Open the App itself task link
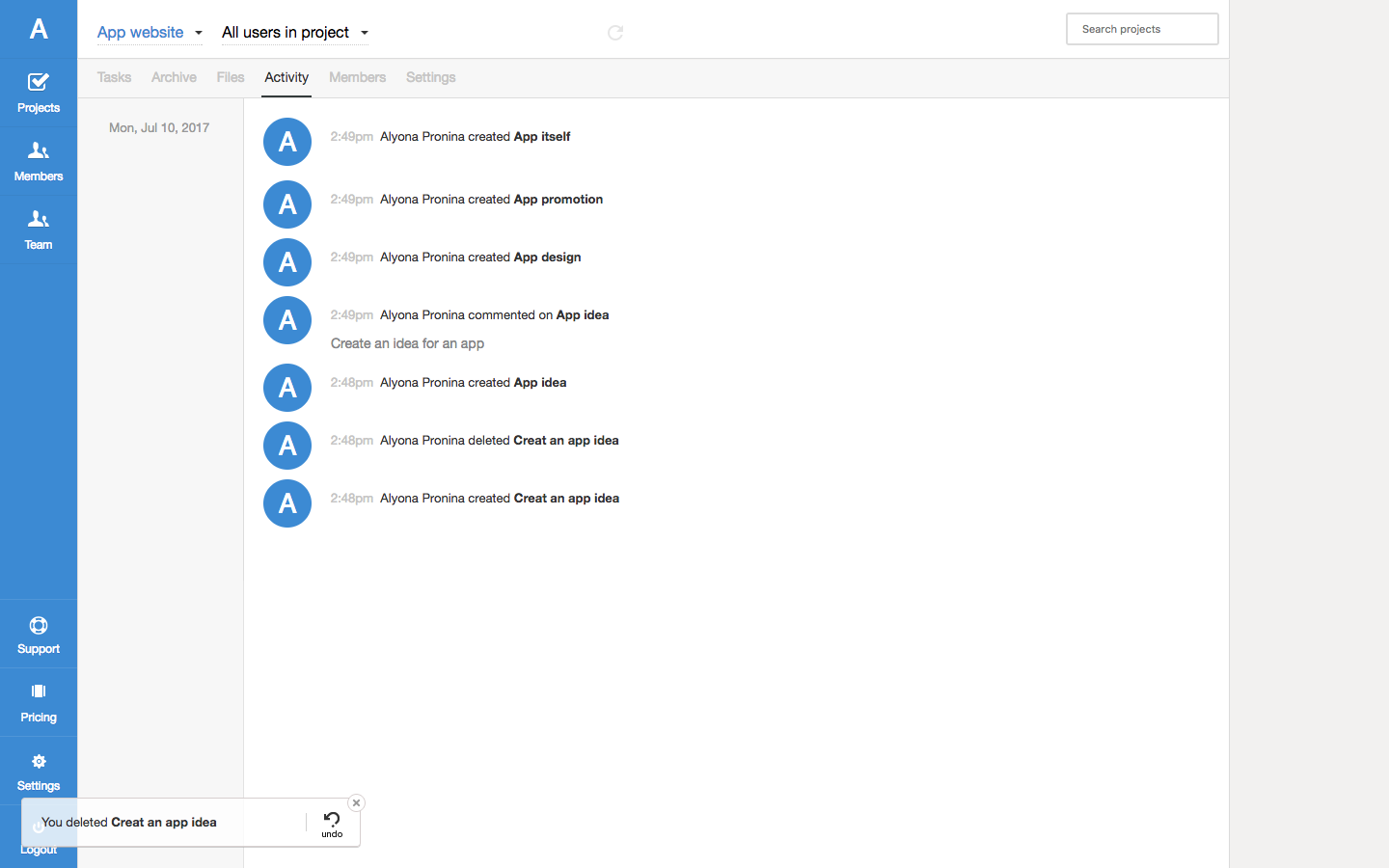1389x868 pixels. coord(541,137)
